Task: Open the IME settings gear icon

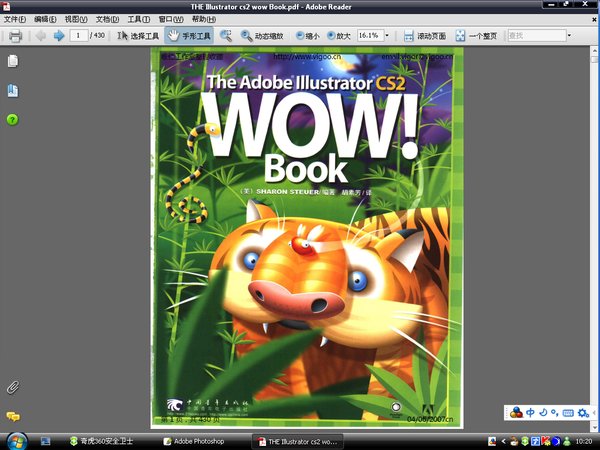Action: coord(583,412)
